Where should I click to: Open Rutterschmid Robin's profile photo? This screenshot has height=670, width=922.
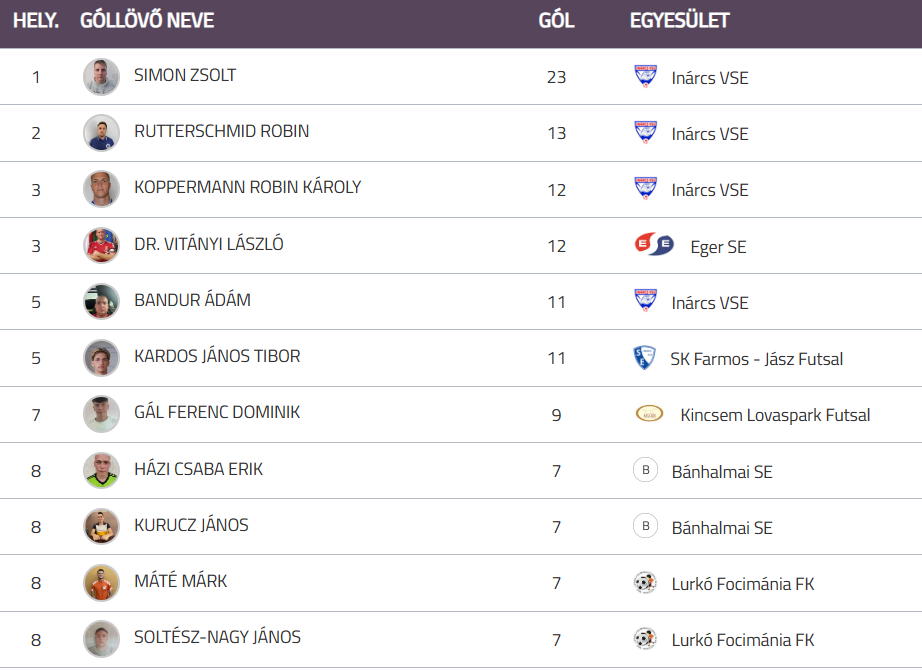click(x=101, y=133)
